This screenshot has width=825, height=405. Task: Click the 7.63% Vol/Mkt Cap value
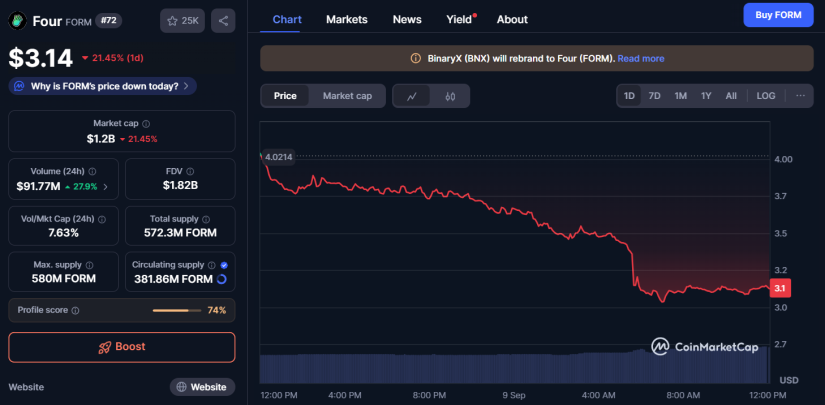[64, 233]
